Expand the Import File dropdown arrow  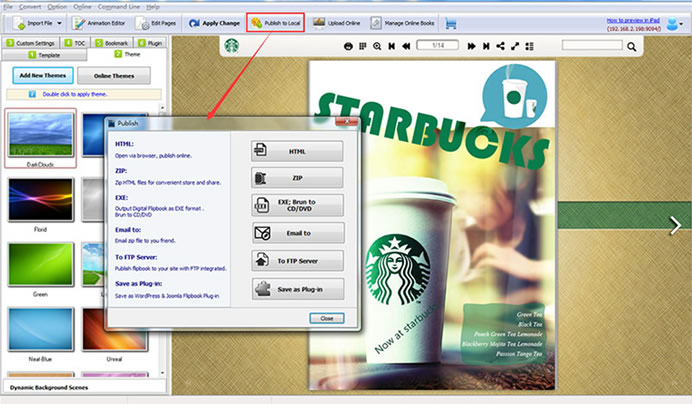tap(59, 23)
